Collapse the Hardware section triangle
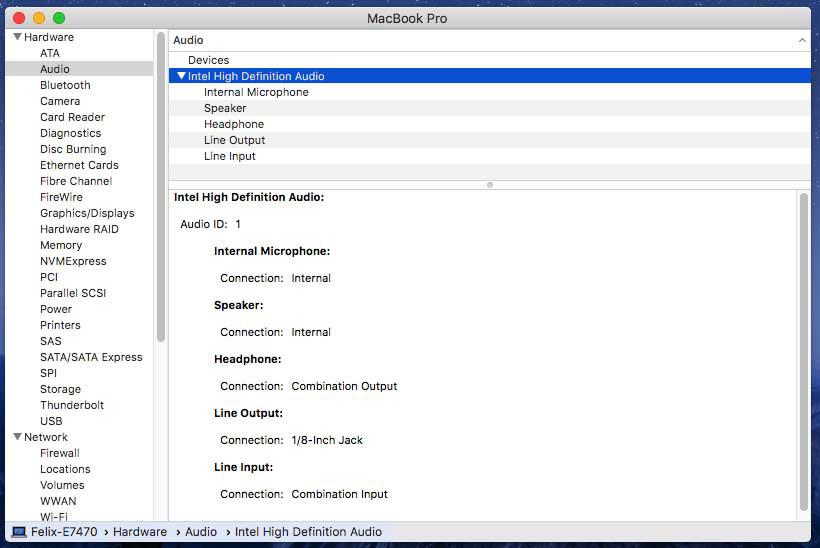The height and width of the screenshot is (548, 820). (17, 37)
